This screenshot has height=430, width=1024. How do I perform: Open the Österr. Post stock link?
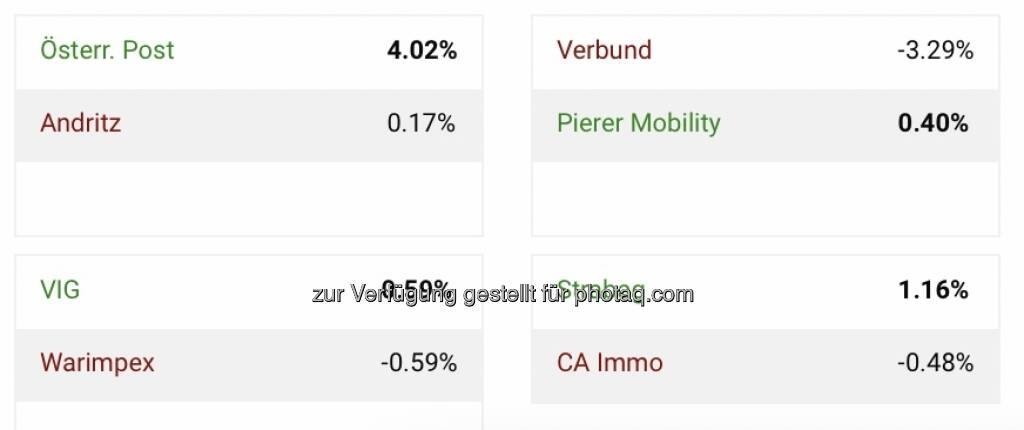107,50
